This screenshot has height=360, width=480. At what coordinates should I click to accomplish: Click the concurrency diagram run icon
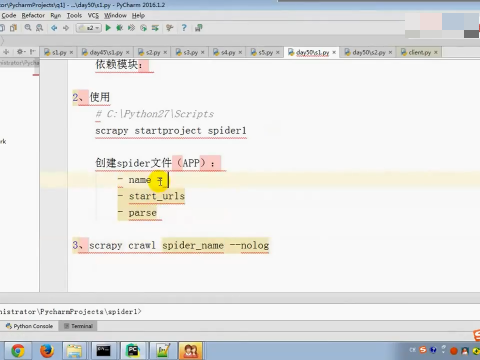tap(155, 28)
